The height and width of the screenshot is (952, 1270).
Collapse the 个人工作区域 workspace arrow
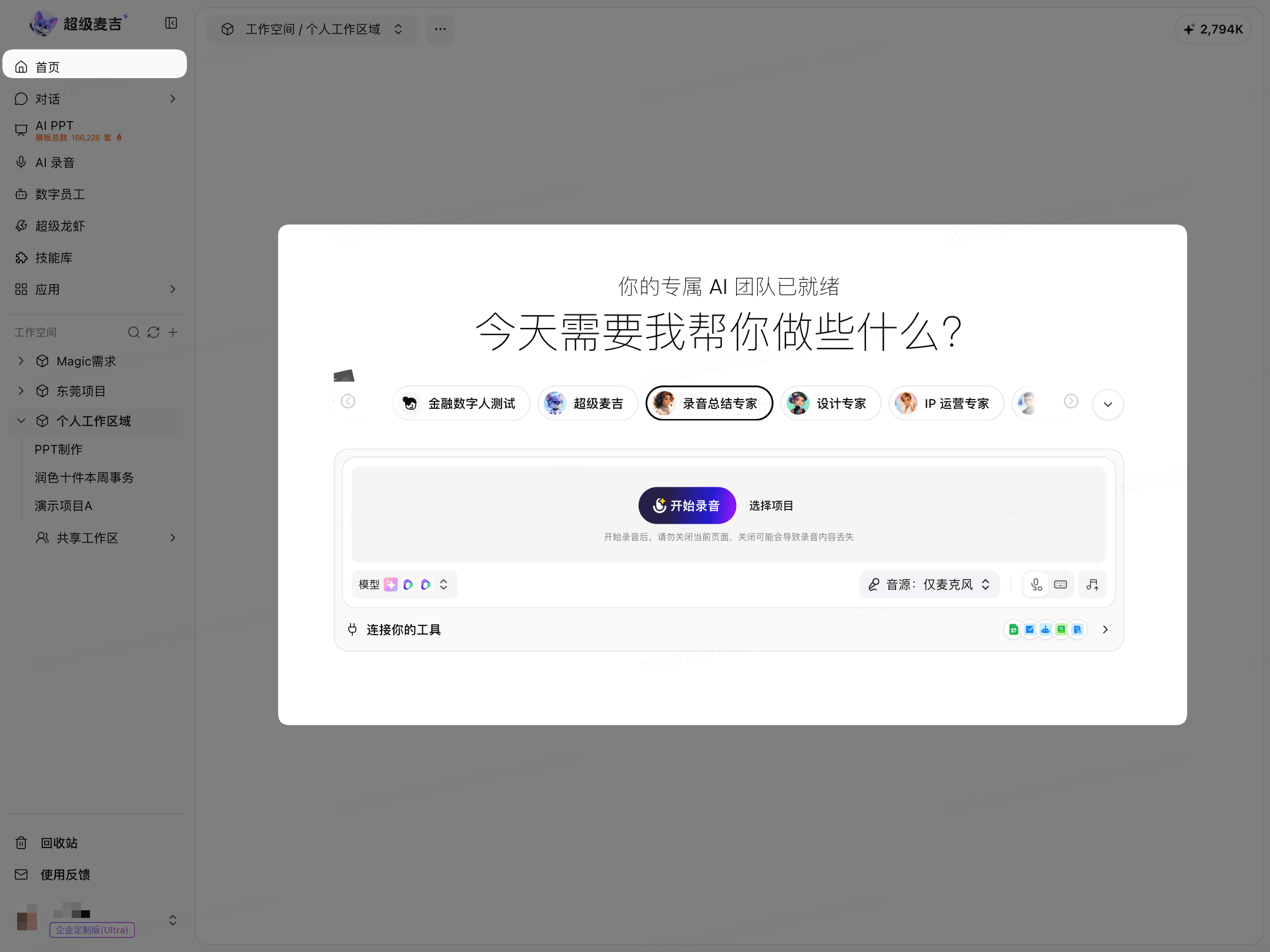point(21,421)
